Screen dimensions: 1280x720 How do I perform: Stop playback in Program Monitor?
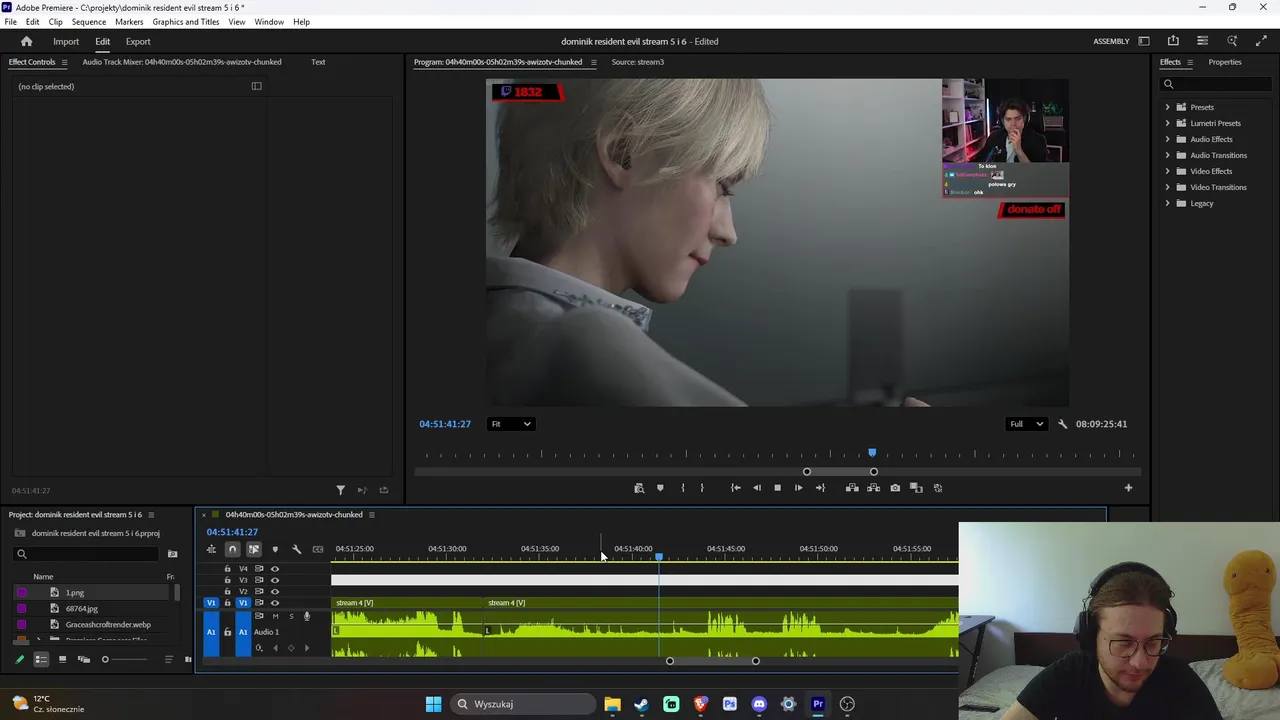(x=777, y=488)
